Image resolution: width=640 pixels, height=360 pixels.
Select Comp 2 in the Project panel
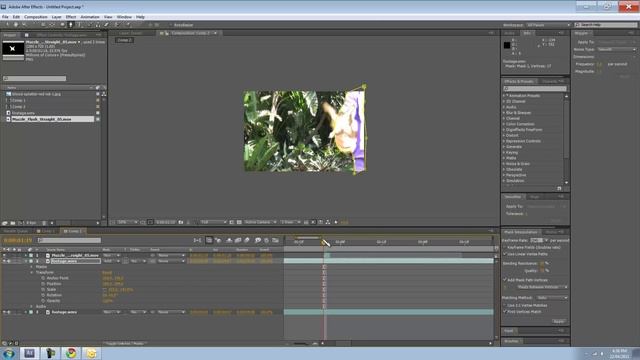[18, 107]
